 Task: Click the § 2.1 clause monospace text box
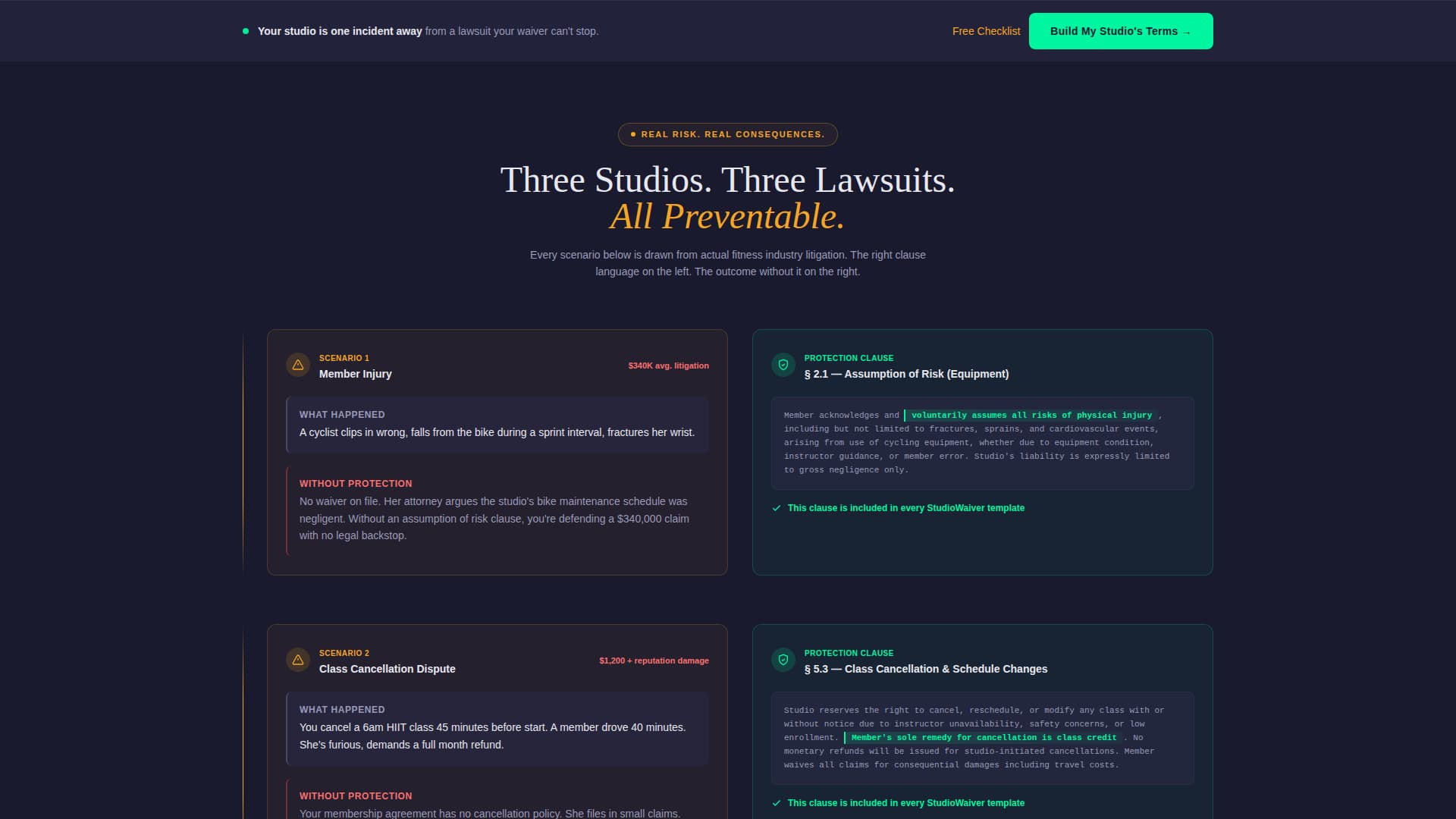tap(983, 443)
